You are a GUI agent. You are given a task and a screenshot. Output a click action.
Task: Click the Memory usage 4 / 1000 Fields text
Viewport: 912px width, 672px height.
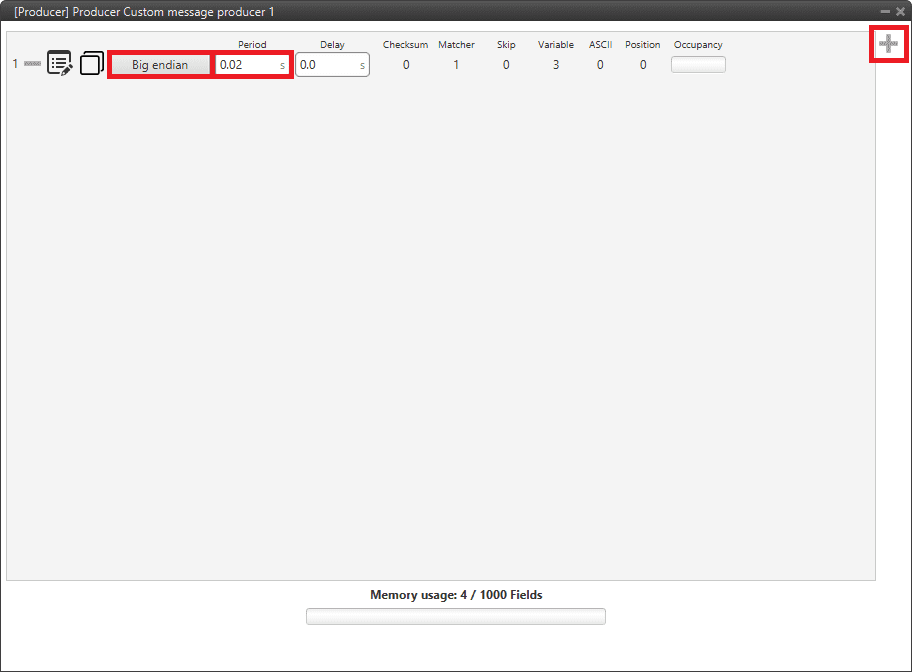point(456,595)
